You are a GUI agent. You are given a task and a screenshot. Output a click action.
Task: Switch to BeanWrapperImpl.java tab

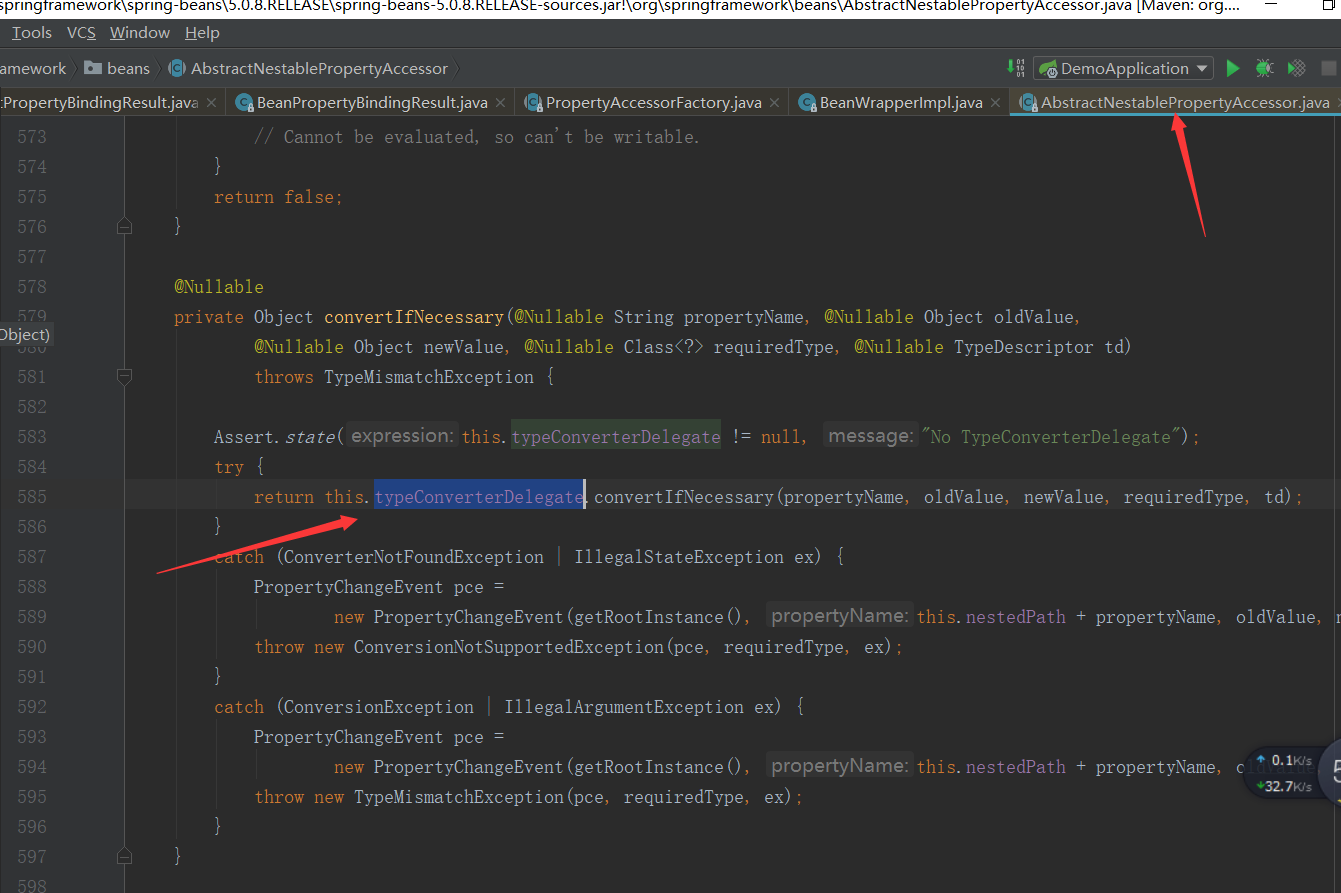[x=901, y=102]
